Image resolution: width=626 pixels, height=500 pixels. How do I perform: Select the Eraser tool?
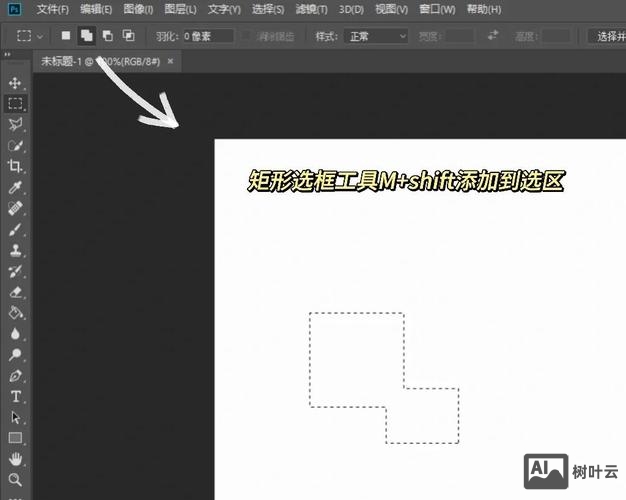tap(15, 292)
